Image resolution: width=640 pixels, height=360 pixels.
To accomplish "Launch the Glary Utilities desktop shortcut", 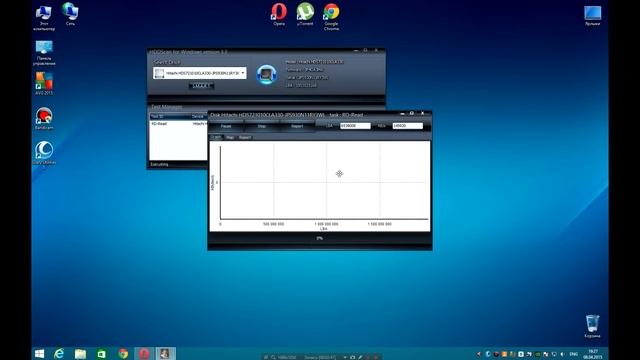I will click(x=44, y=153).
